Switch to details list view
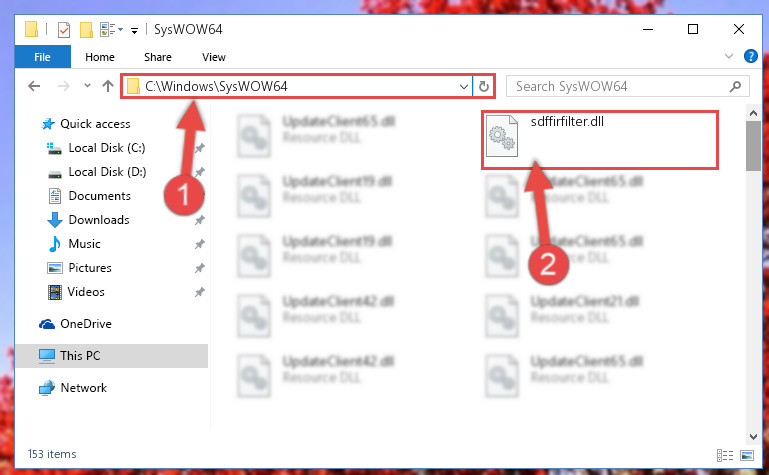Viewport: 769px width, 475px height. pyautogui.click(x=725, y=455)
